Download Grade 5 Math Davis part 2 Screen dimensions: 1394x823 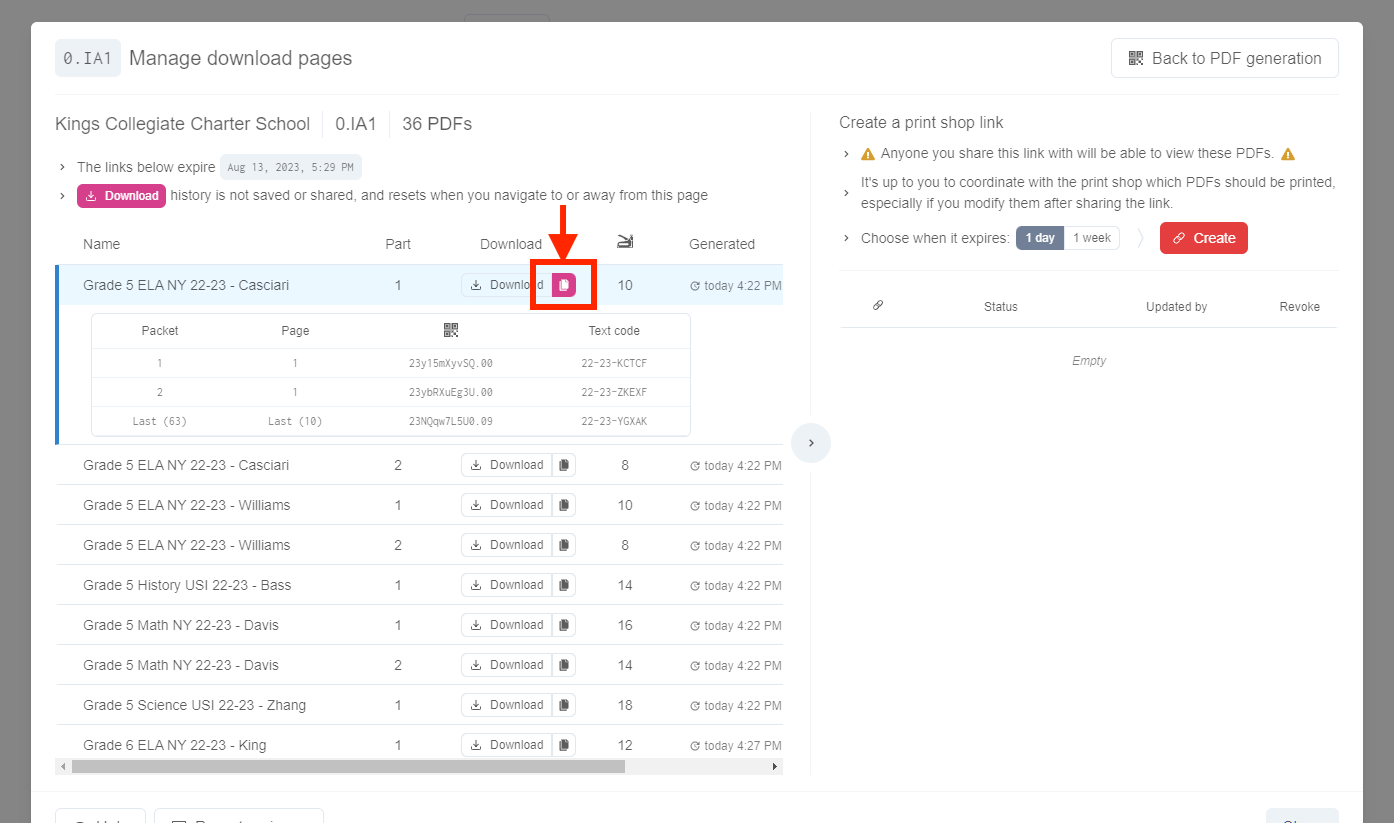[506, 665]
